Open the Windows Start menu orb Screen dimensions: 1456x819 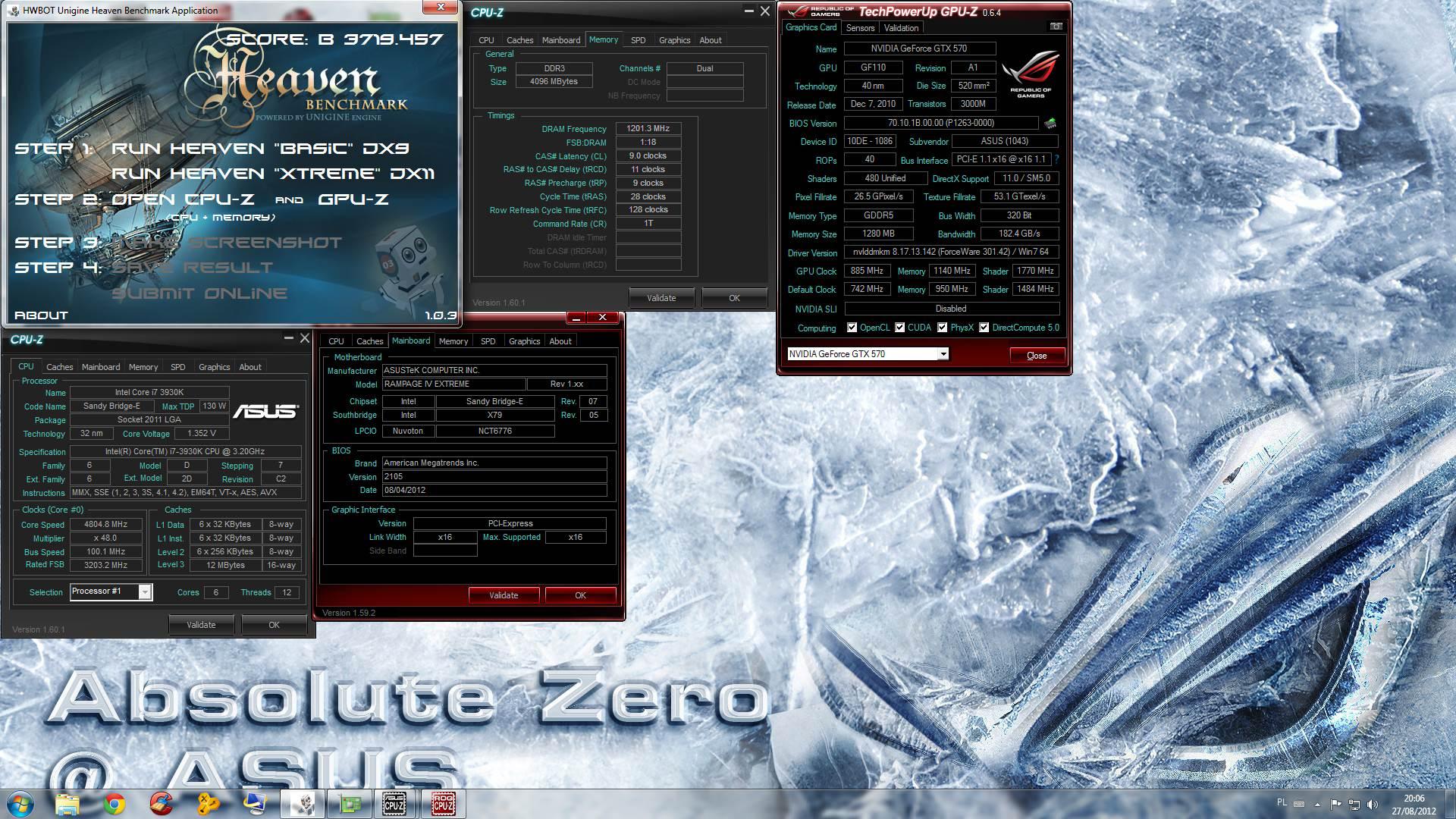[20, 803]
